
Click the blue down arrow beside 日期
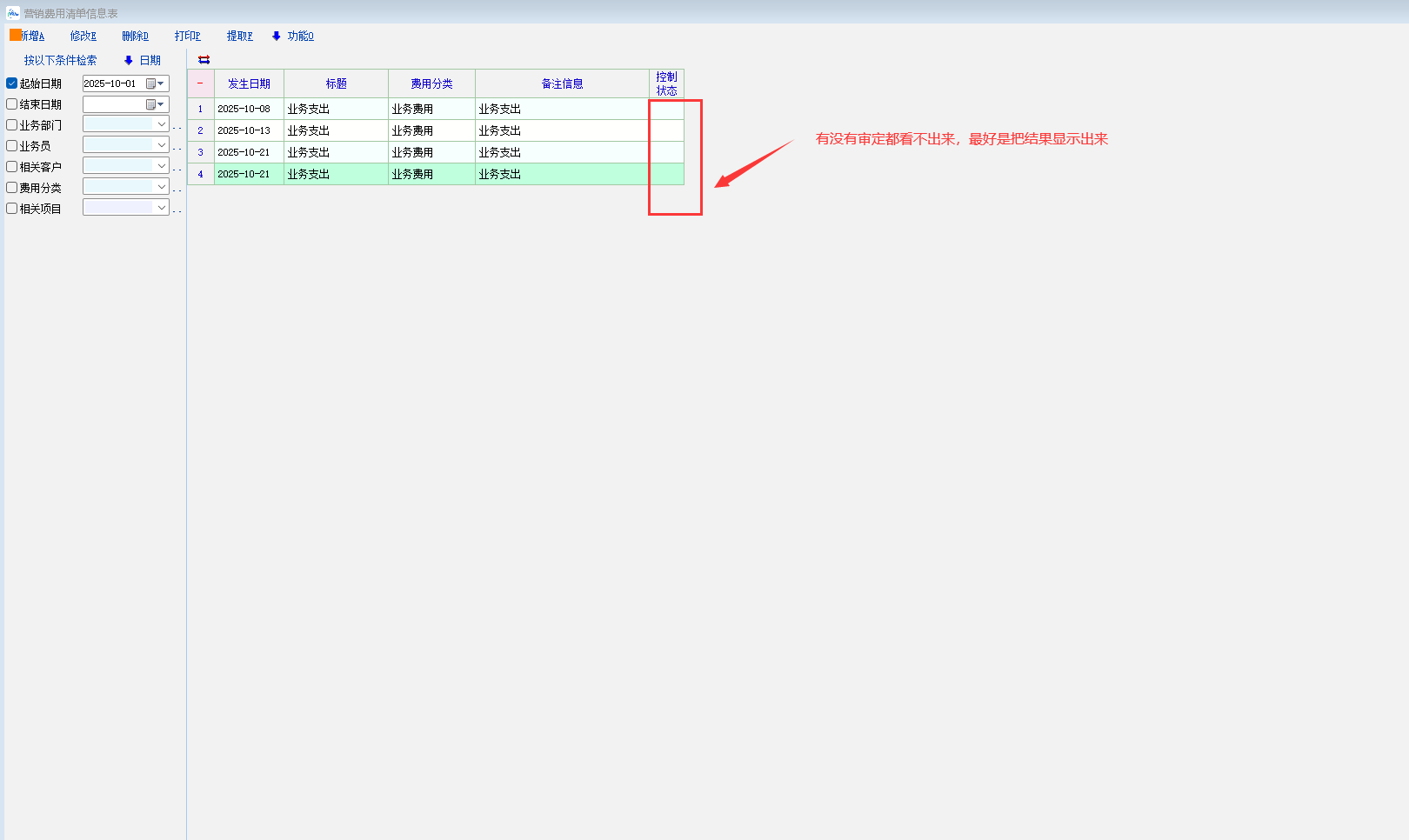tap(129, 60)
